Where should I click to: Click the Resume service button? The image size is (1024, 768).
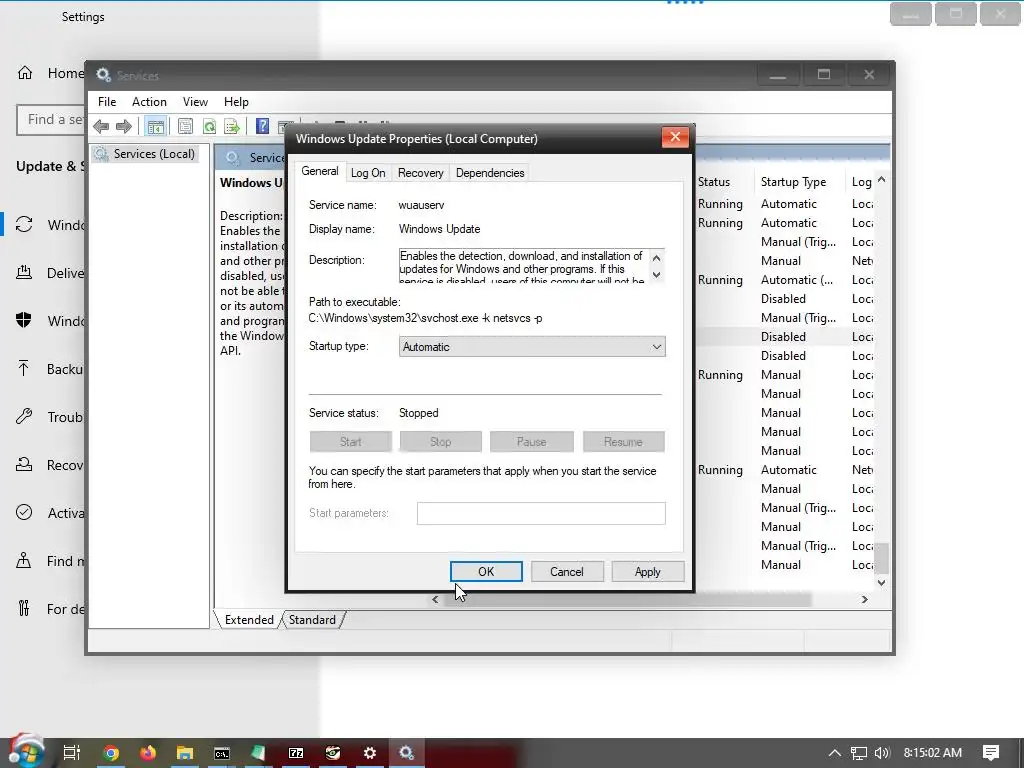pyautogui.click(x=623, y=441)
